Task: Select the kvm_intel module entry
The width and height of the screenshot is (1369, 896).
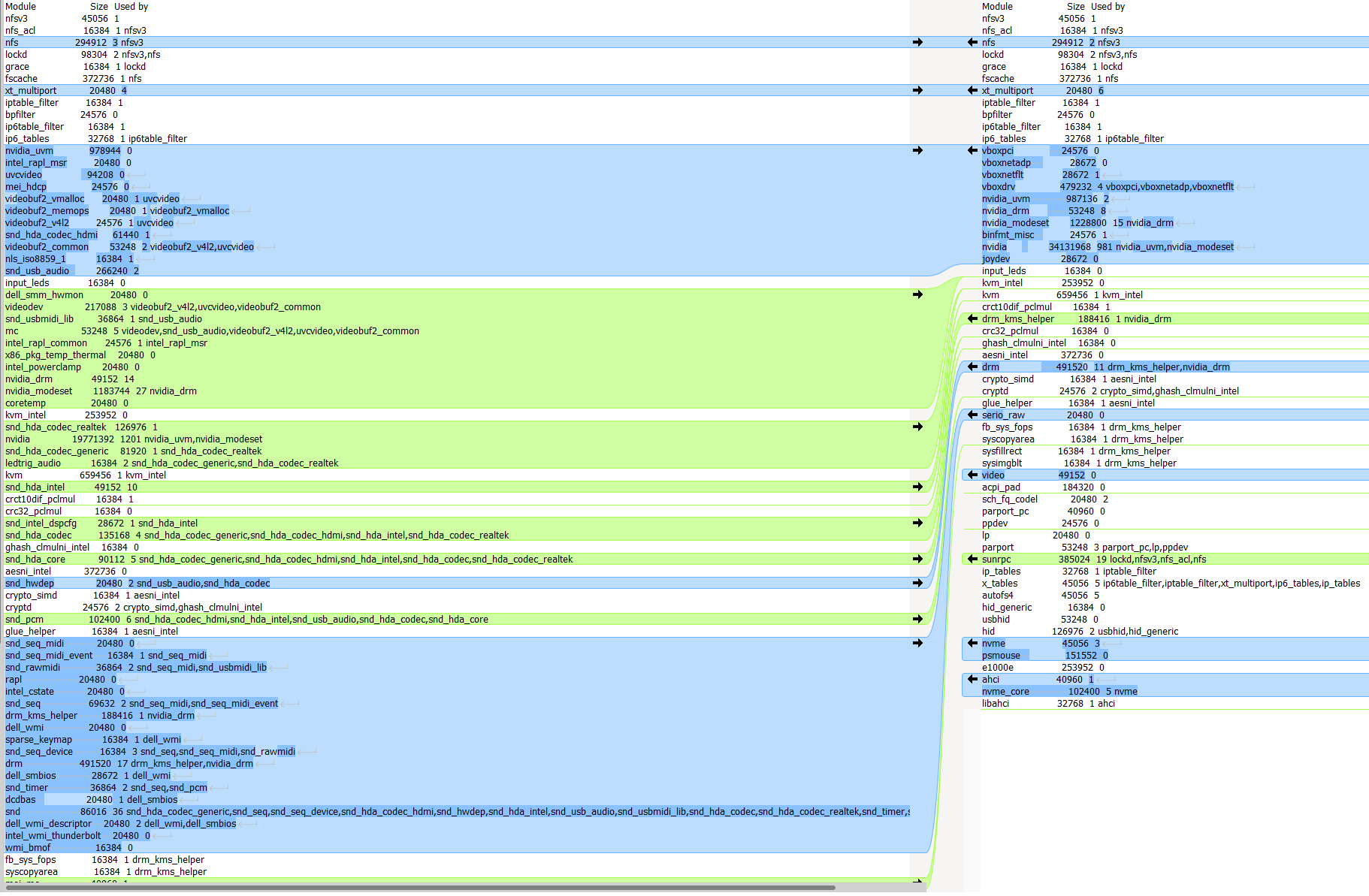Action: coord(75,415)
